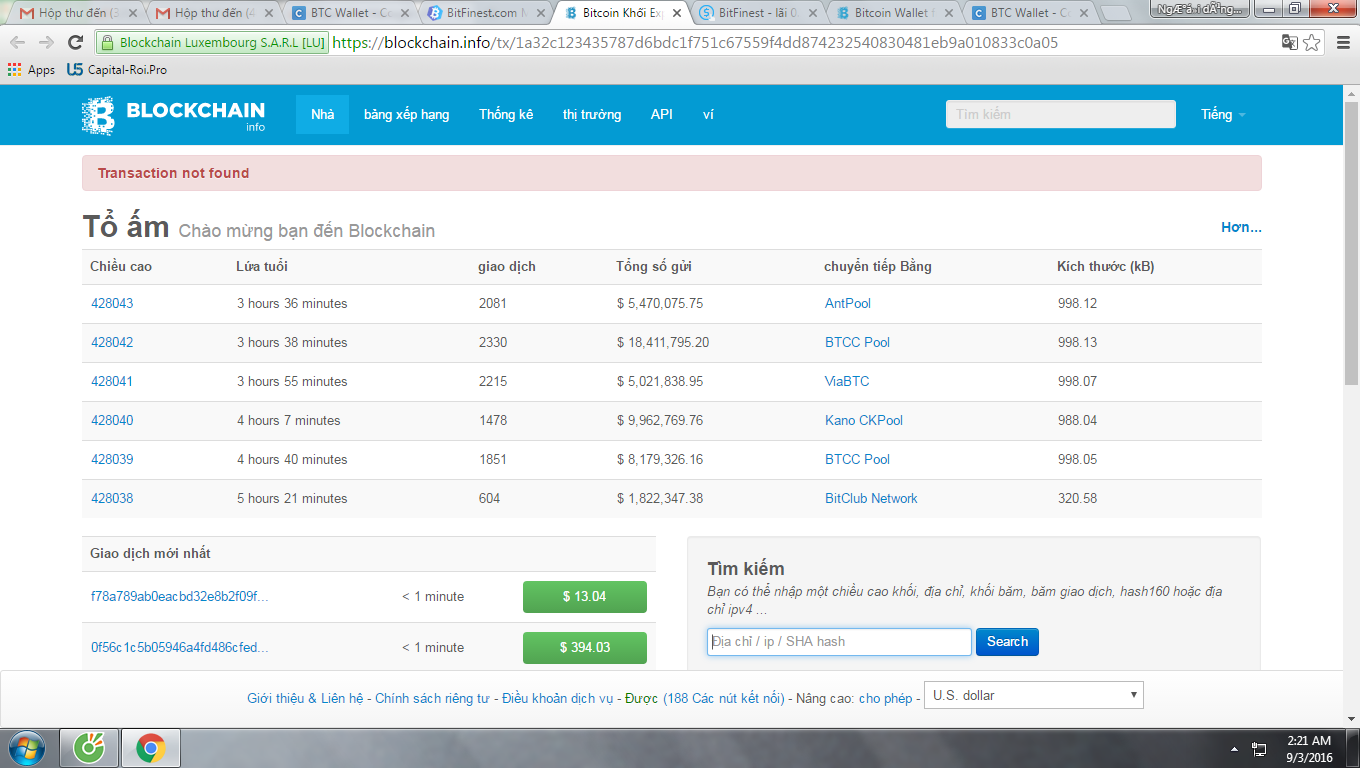Click the 'Địa chỉ / ip / SHA hash' input

coord(839,642)
